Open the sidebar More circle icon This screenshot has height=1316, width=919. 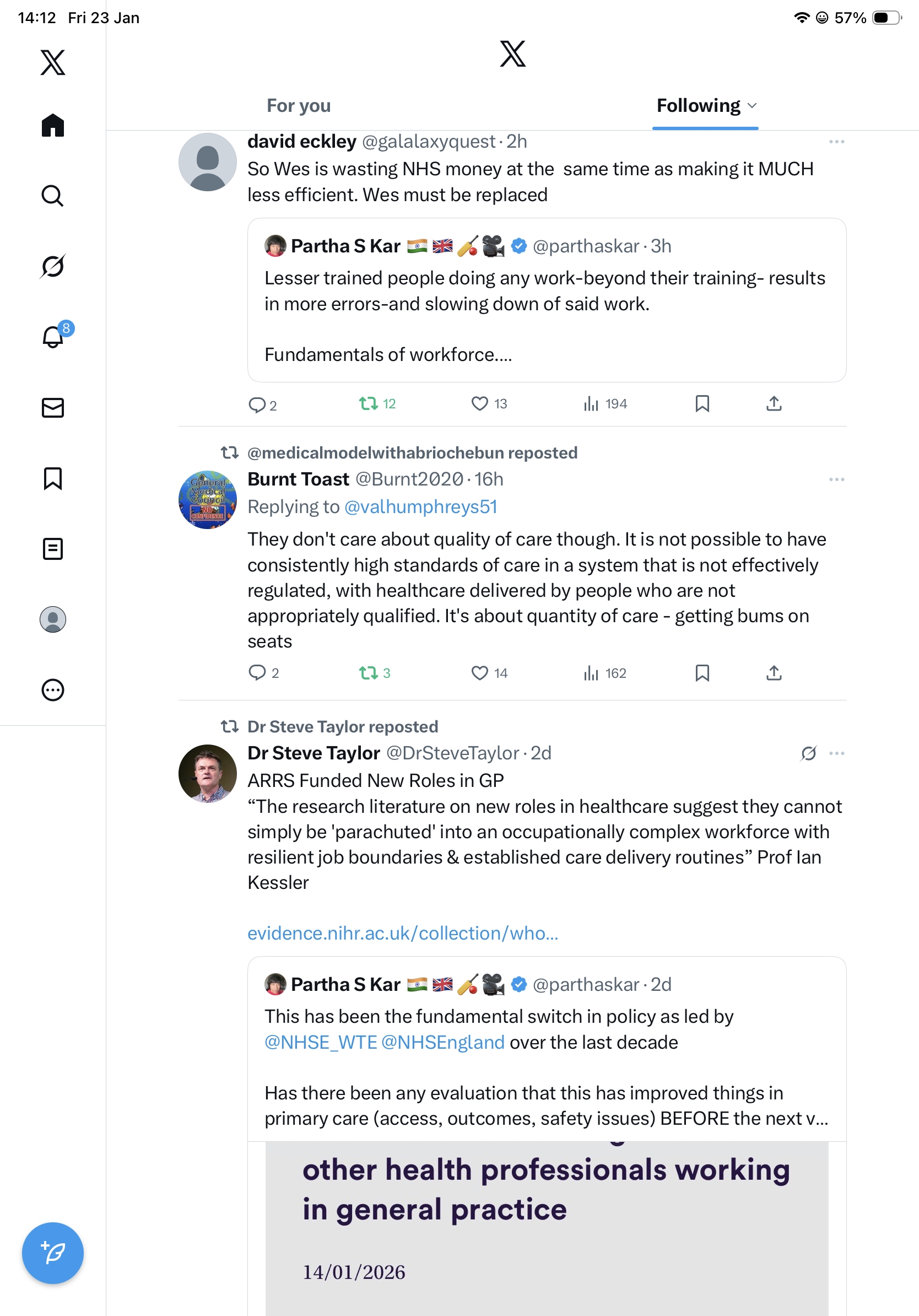click(53, 689)
